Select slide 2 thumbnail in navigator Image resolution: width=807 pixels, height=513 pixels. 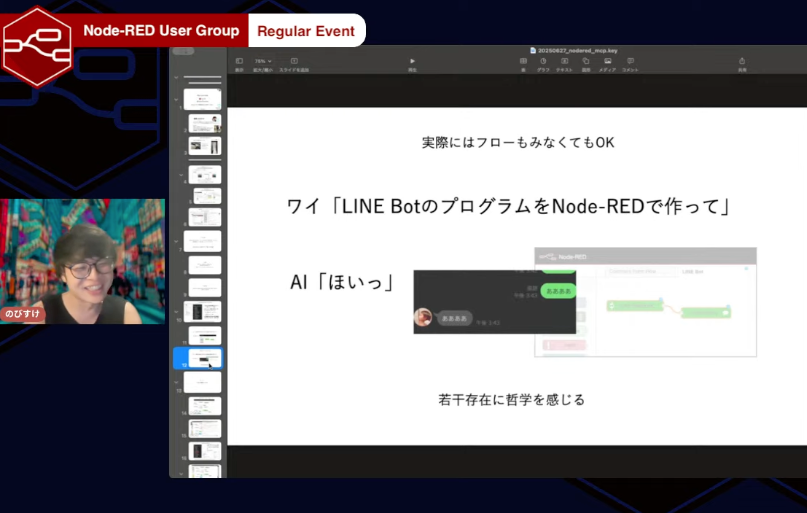pos(205,123)
